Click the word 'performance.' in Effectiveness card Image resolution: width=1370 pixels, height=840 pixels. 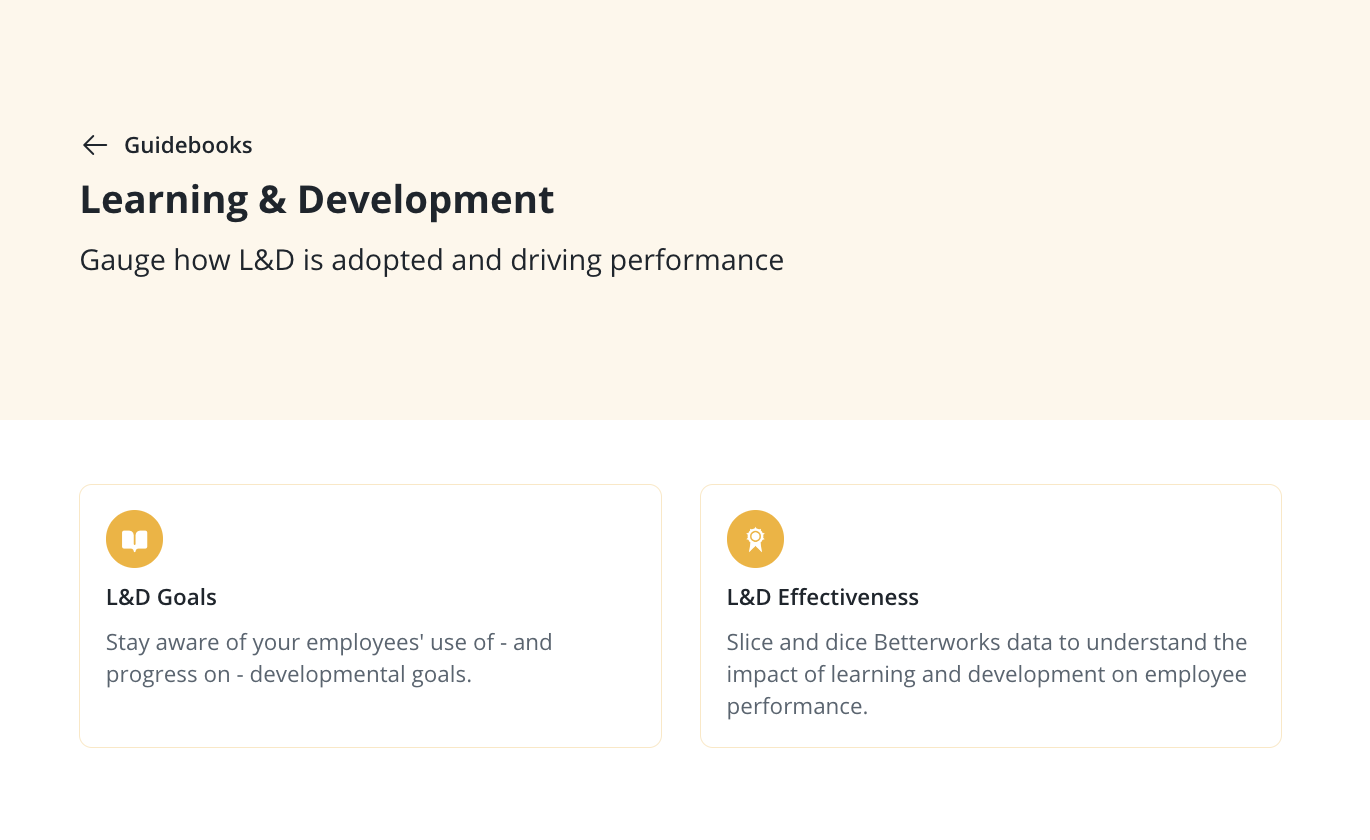[797, 706]
